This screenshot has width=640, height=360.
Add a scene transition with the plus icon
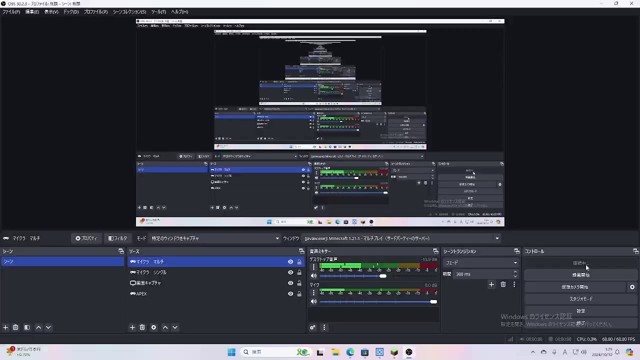point(491,284)
